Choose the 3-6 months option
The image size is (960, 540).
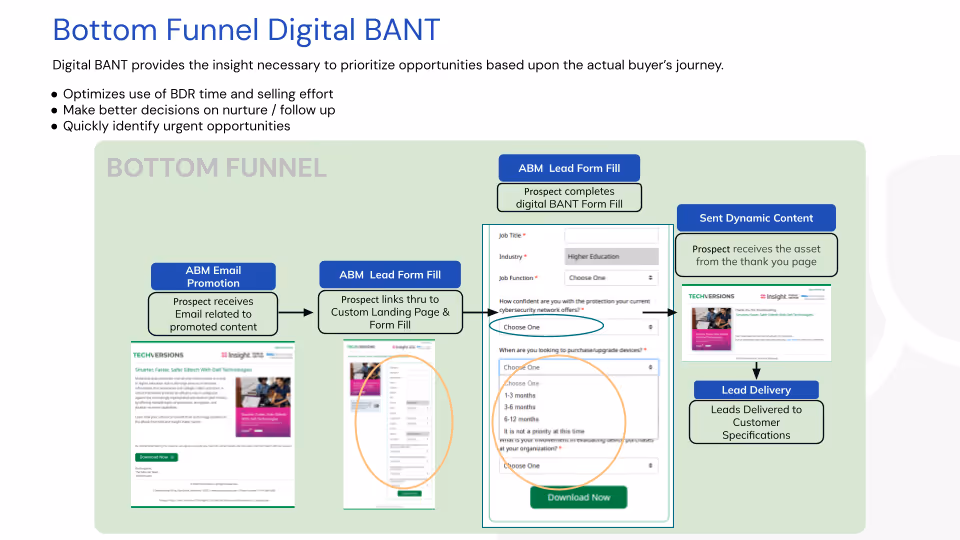(x=520, y=407)
